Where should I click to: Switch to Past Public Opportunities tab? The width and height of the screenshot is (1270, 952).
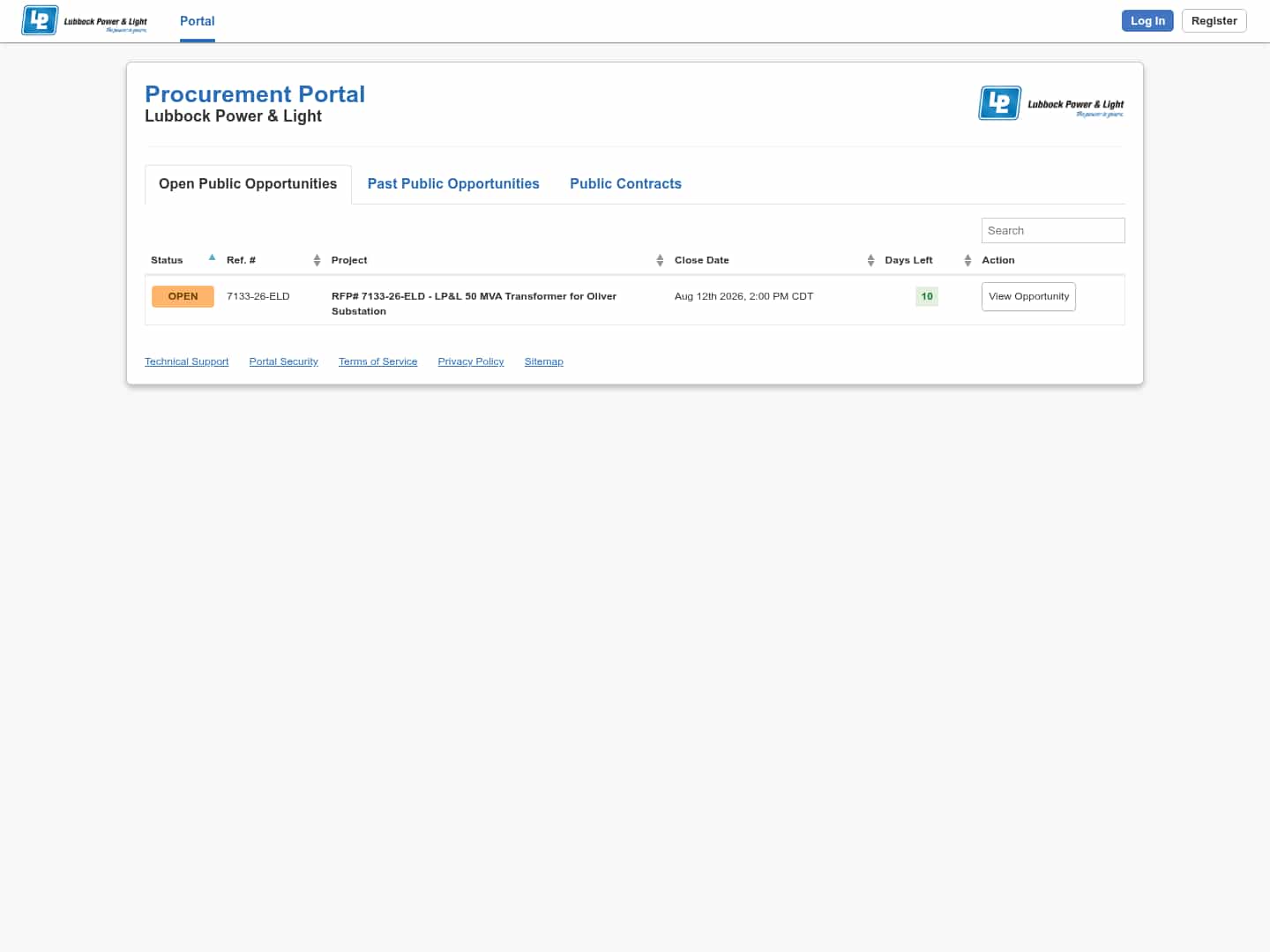click(x=453, y=184)
